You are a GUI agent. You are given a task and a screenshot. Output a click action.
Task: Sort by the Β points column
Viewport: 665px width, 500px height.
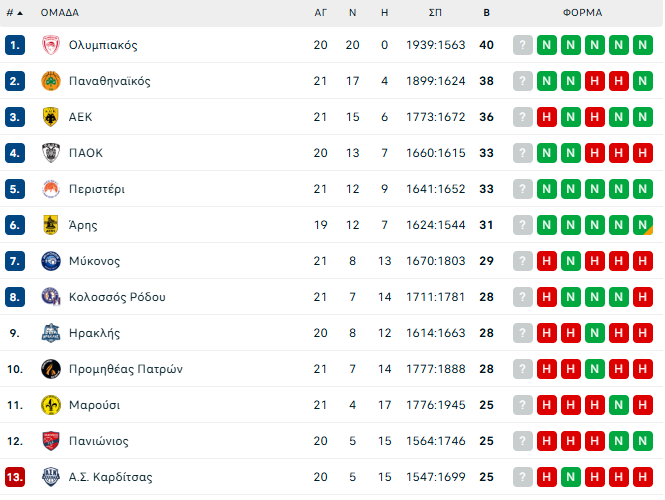(486, 13)
